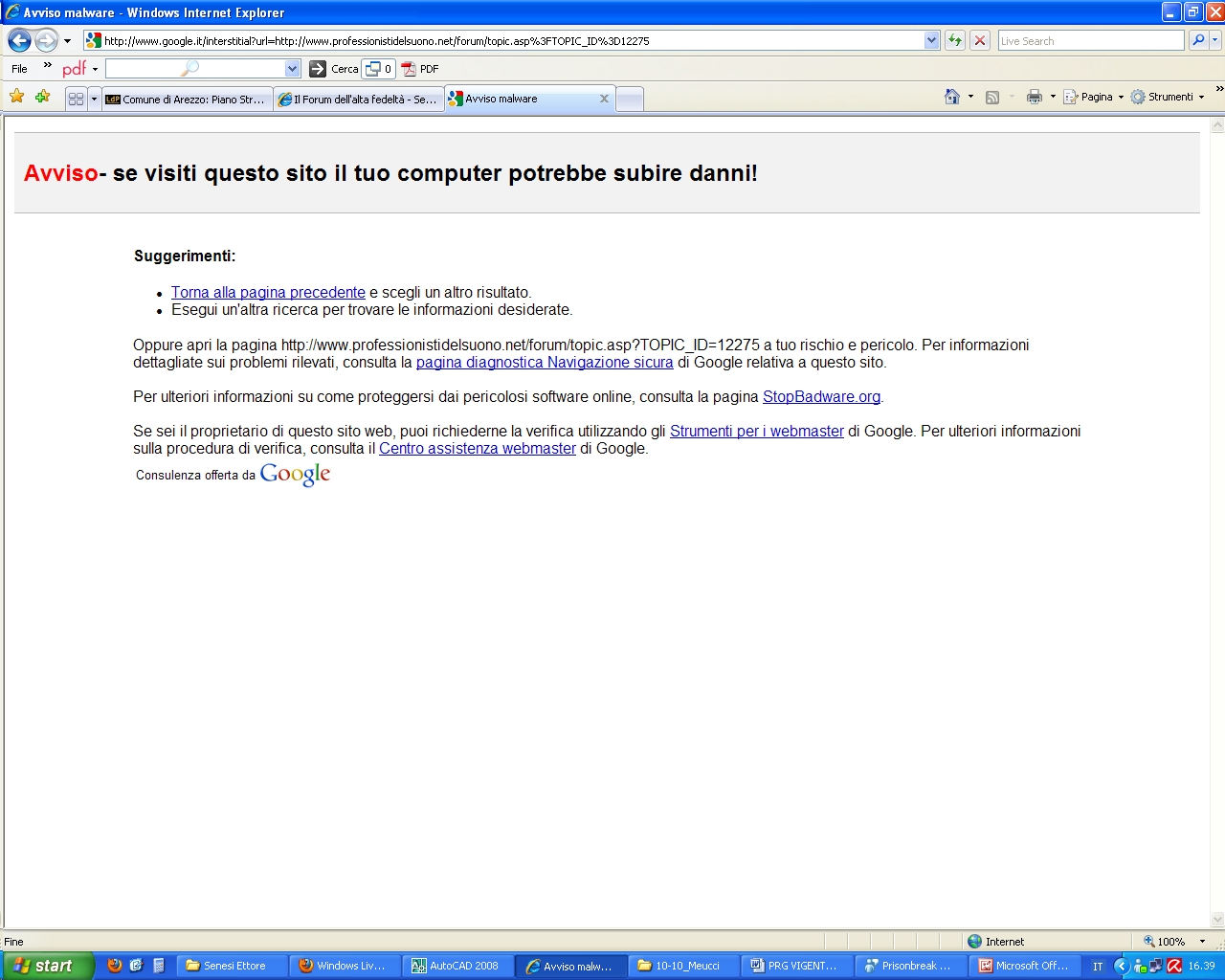Viewport: 1225px width, 980px height.
Task: Click the Home page icon
Action: 952,97
